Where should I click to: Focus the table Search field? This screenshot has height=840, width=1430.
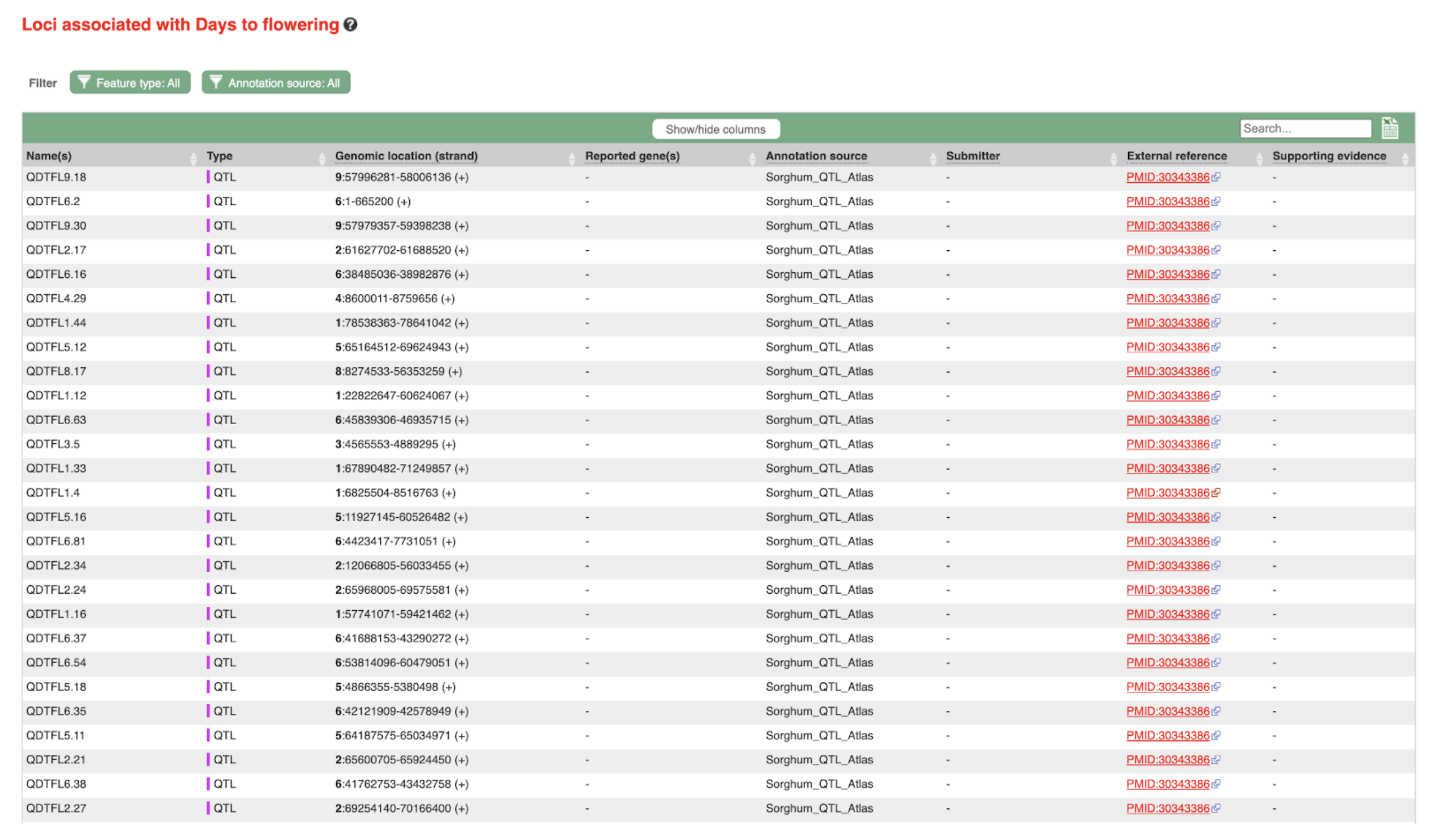1305,128
